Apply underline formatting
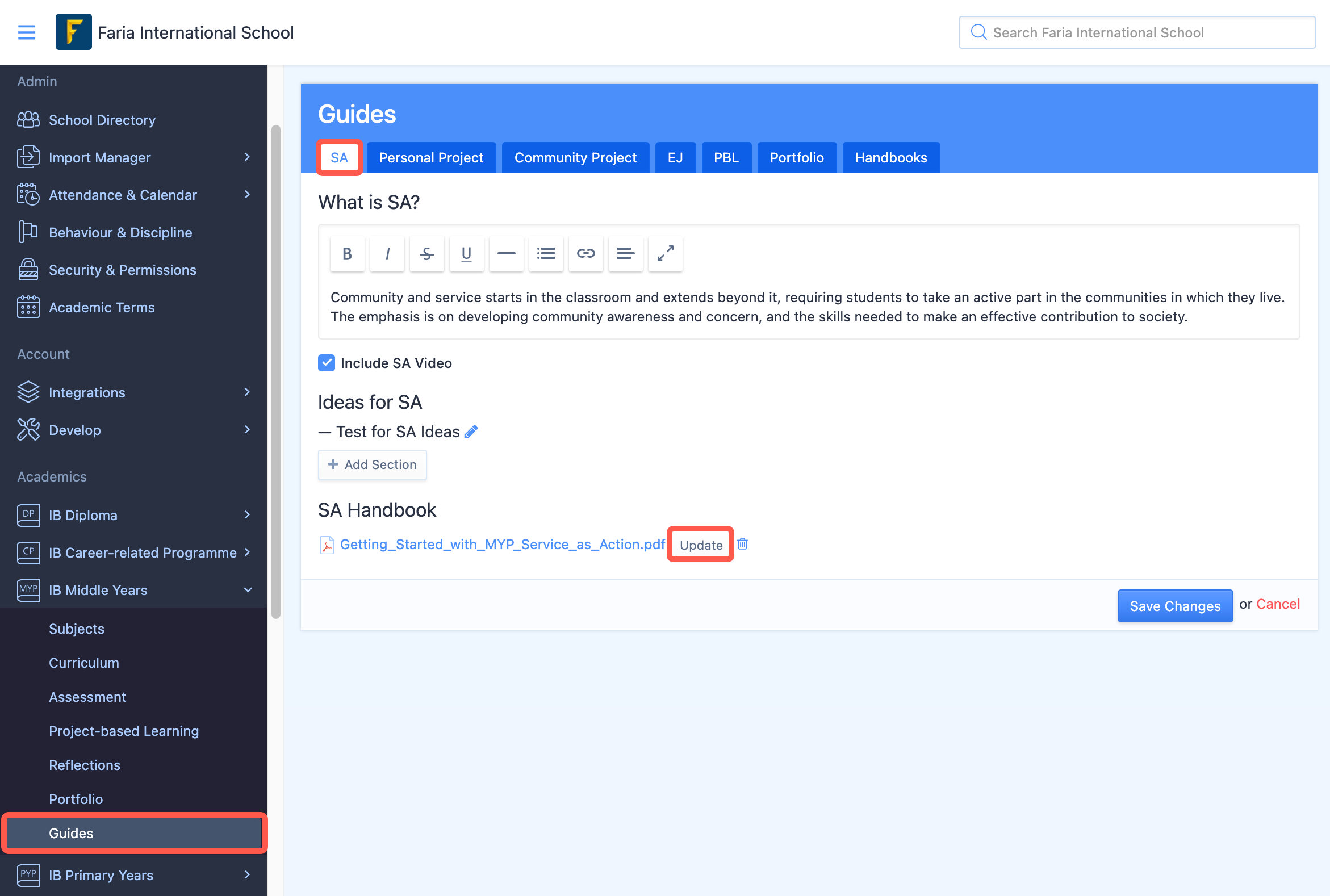This screenshot has height=896, width=1330. [466, 254]
